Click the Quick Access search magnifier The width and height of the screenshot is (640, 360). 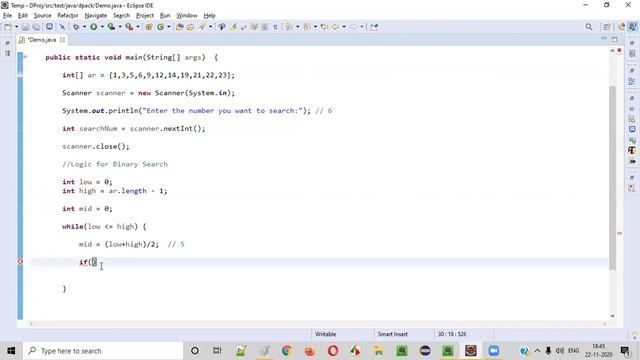pyautogui.click(x=589, y=27)
